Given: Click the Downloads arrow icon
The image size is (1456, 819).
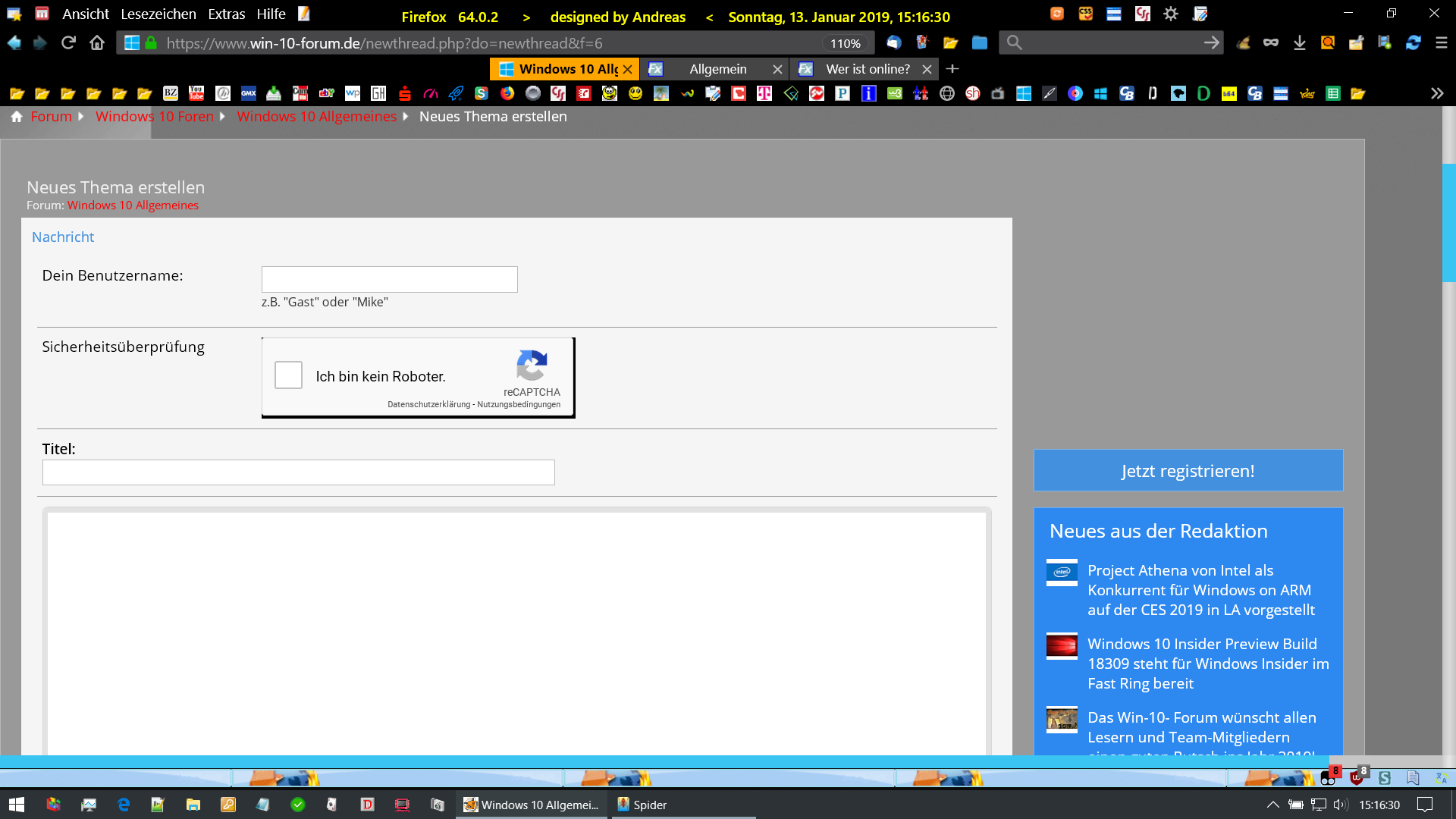Looking at the screenshot, I should (1299, 43).
